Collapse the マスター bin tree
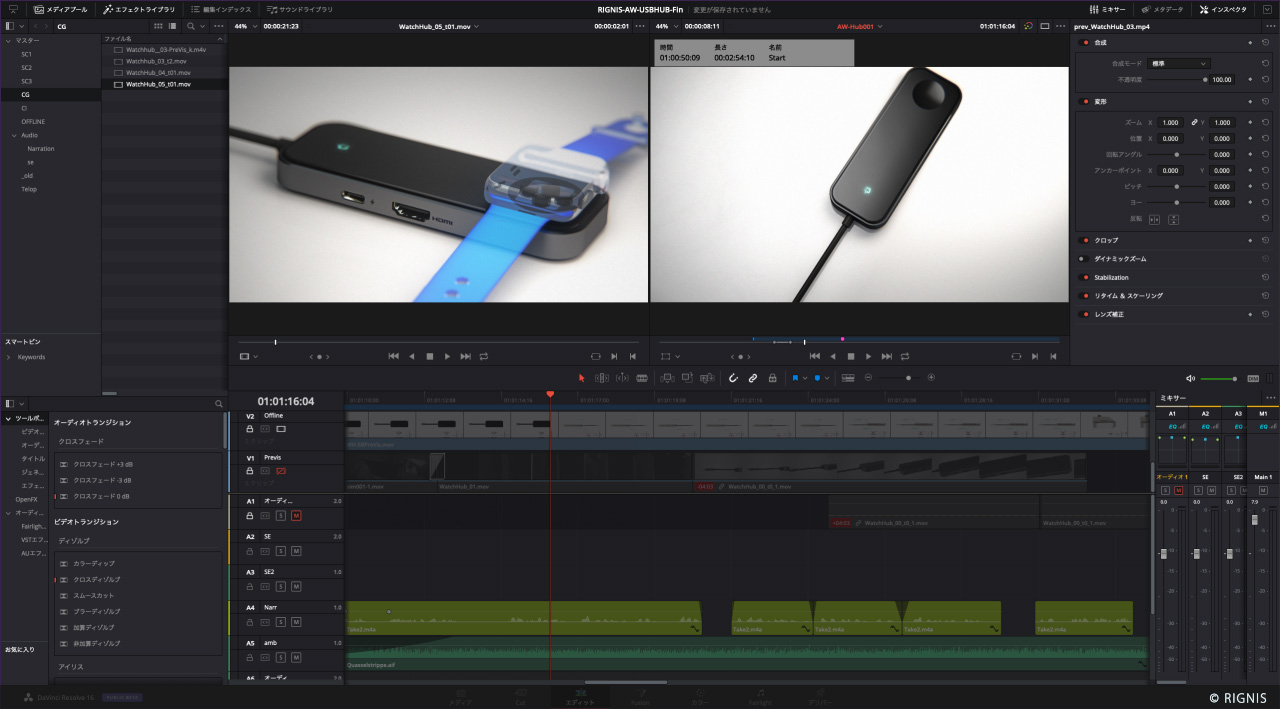Viewport: 1280px width, 709px height. point(8,40)
